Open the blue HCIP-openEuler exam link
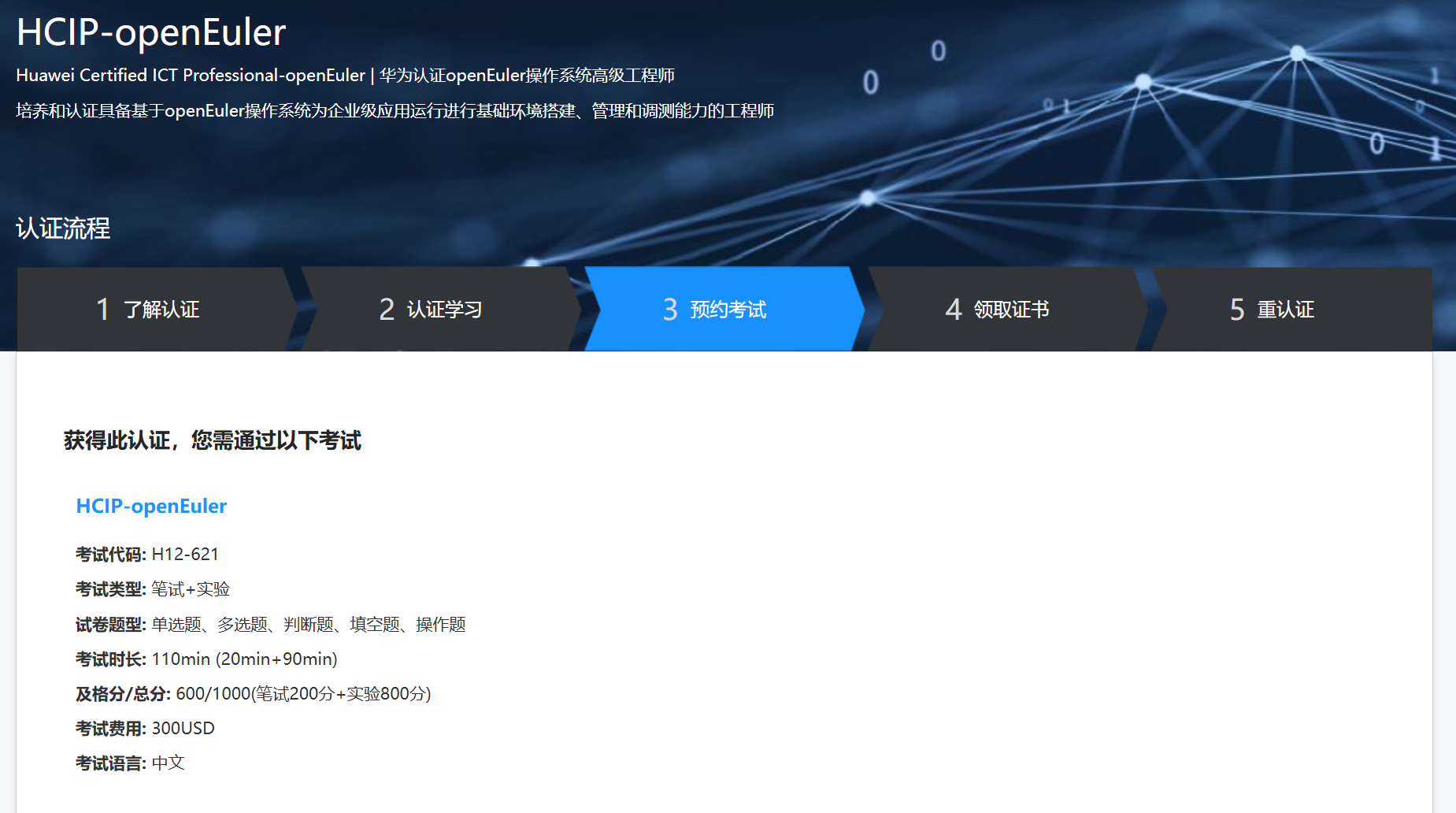The image size is (1456, 813). (x=151, y=506)
